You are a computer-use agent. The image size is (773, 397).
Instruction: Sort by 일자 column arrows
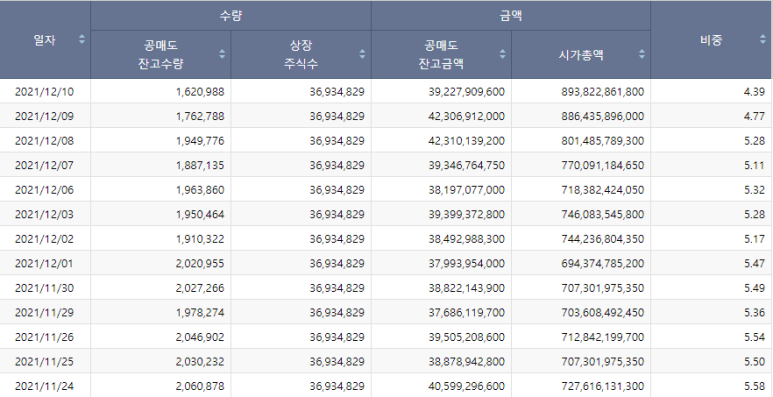(82, 39)
